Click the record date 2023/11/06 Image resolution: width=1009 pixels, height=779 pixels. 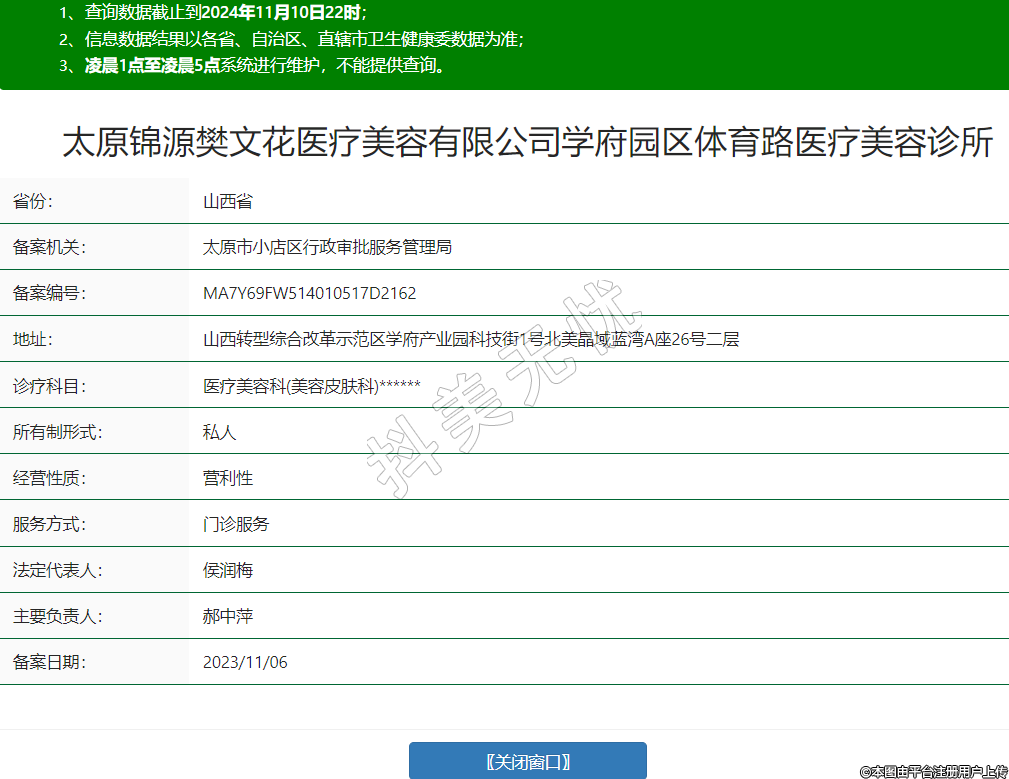[245, 662]
